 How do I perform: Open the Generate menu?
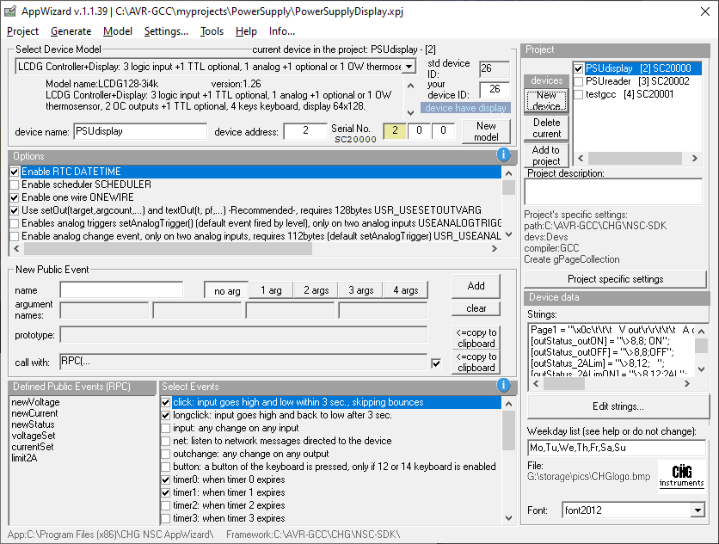pos(71,31)
